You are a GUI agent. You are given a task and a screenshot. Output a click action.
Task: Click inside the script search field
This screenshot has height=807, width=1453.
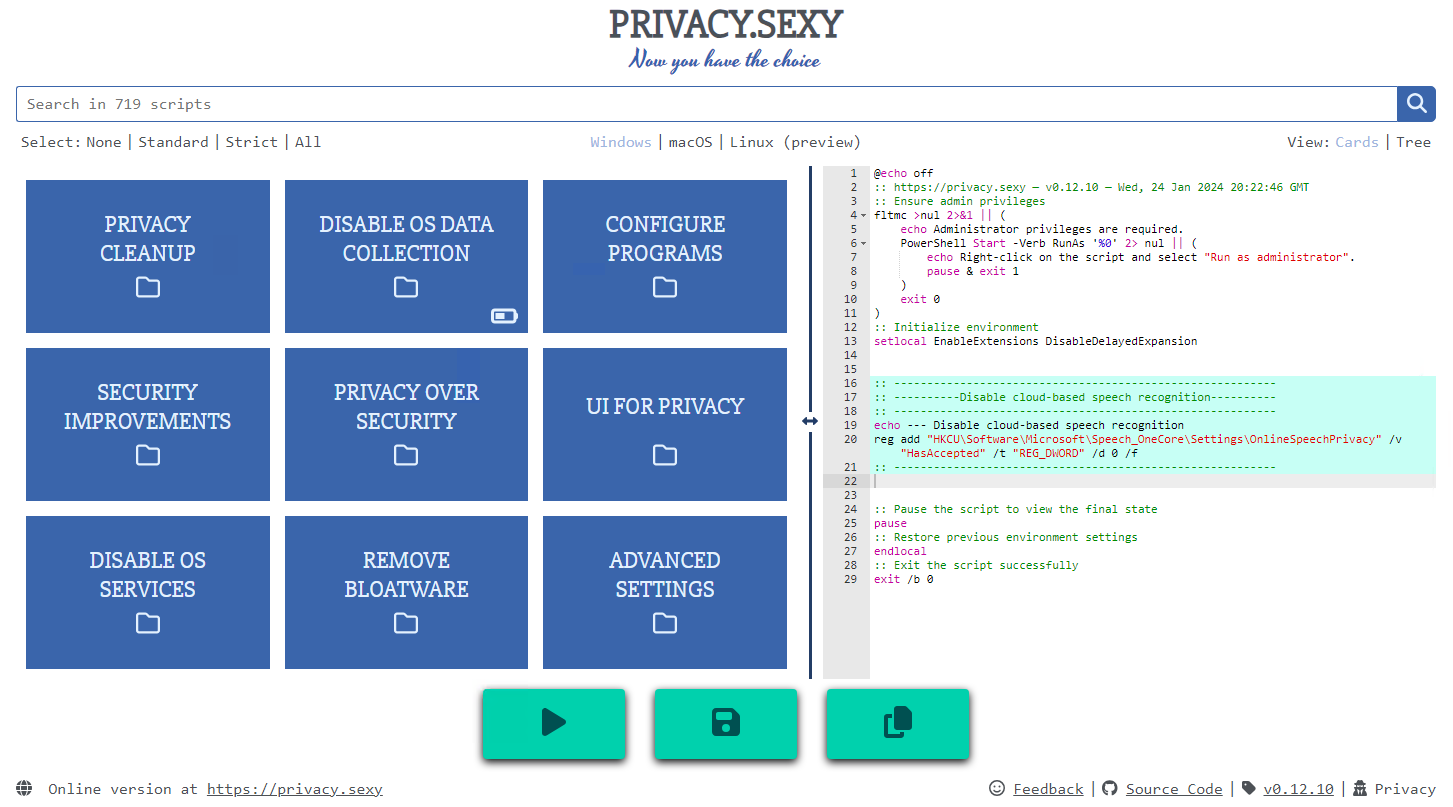(400, 103)
